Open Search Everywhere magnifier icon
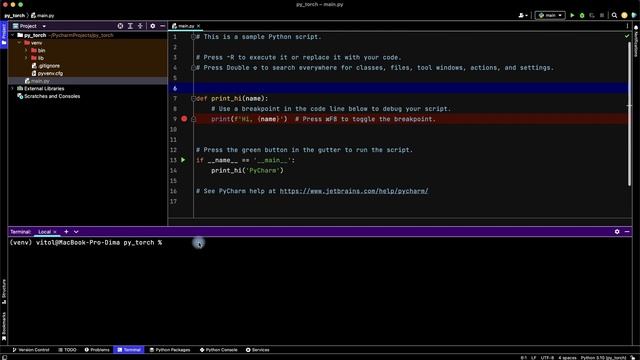 (x=614, y=16)
